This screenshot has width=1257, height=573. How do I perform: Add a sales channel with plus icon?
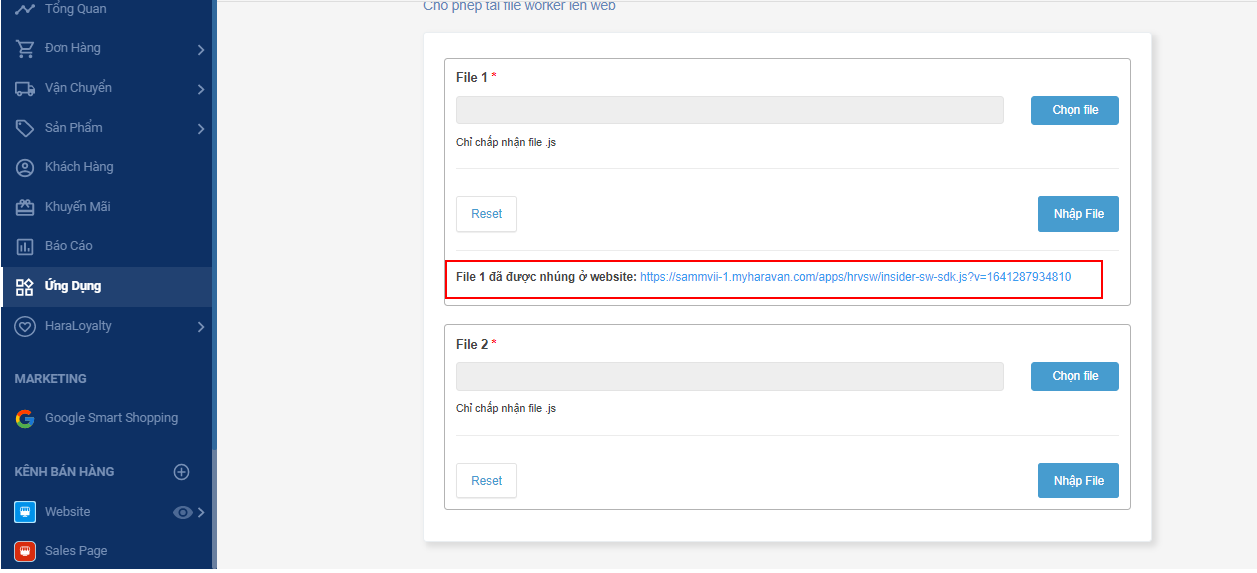pyautogui.click(x=182, y=471)
